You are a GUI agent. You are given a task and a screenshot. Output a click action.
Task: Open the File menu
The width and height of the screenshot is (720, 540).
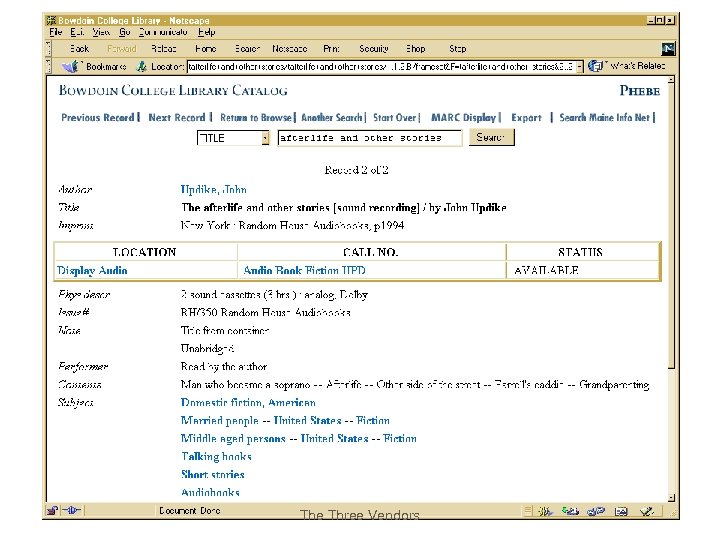56,32
